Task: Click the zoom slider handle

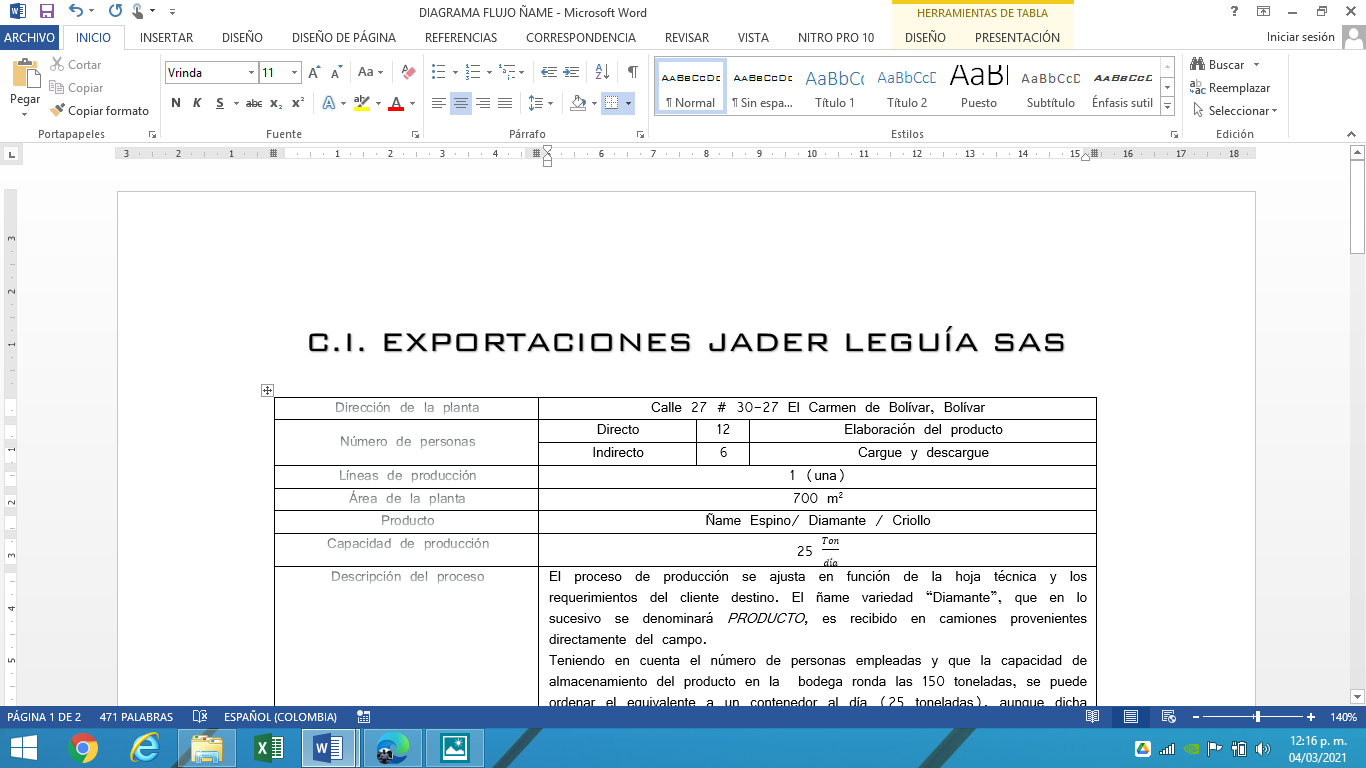Action: pos(1257,717)
